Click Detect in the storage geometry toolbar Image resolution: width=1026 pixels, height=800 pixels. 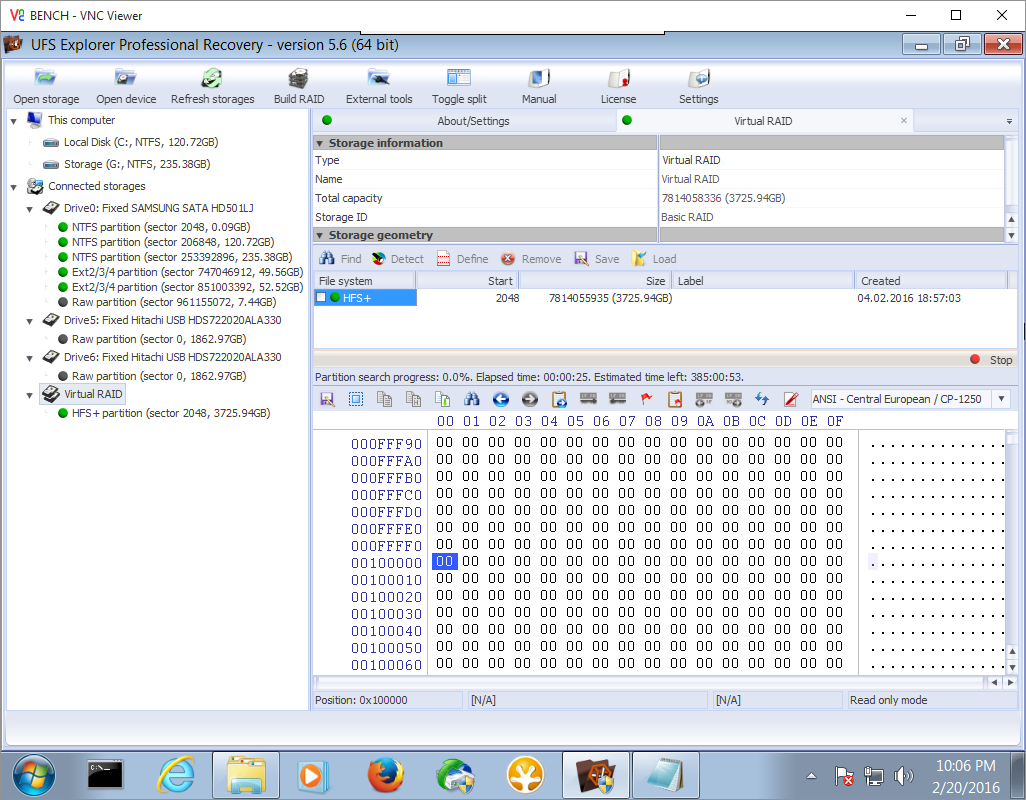pos(397,259)
